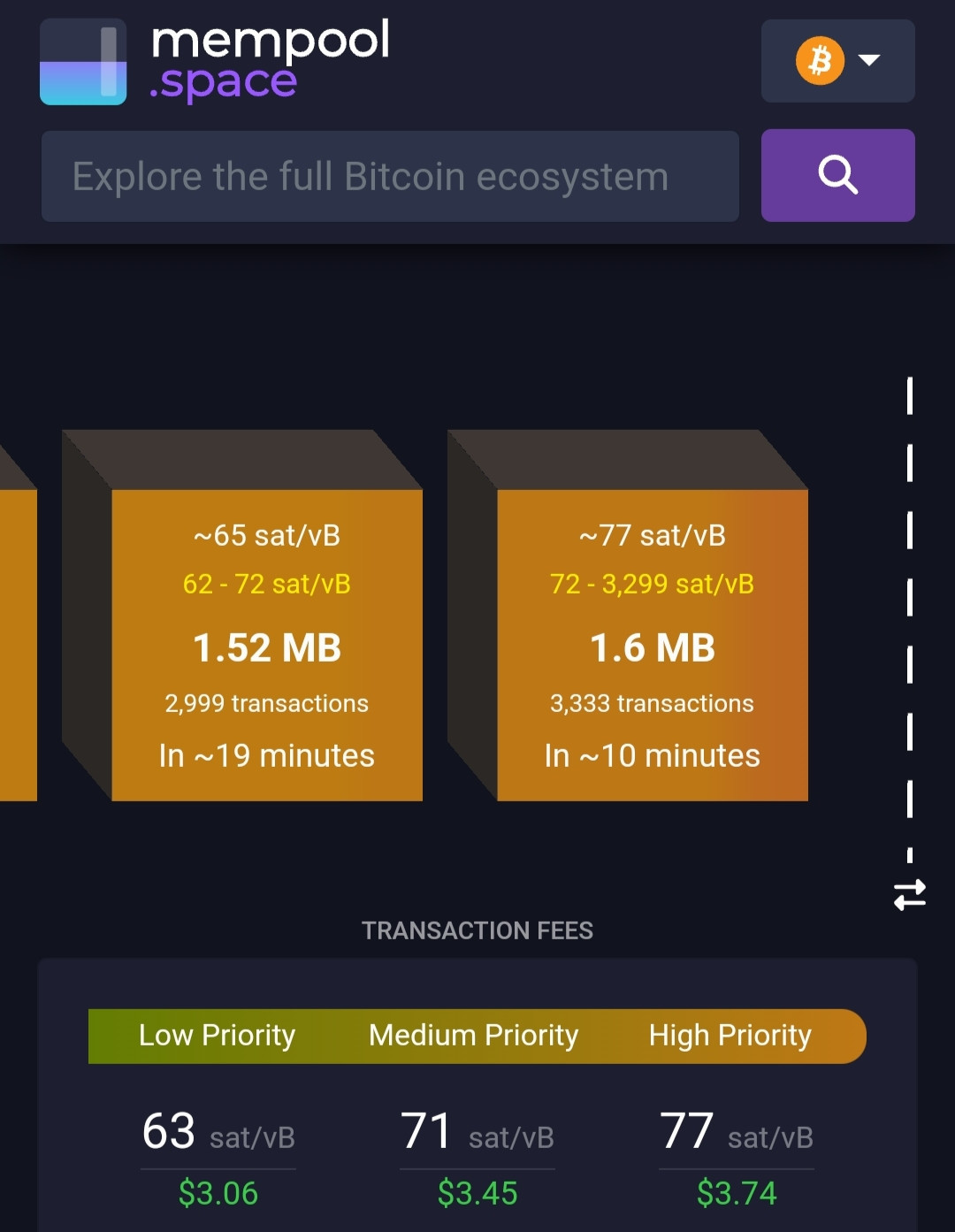Click the $3.74 high priority cost
Image resolution: width=955 pixels, height=1232 pixels.
pos(737,1193)
